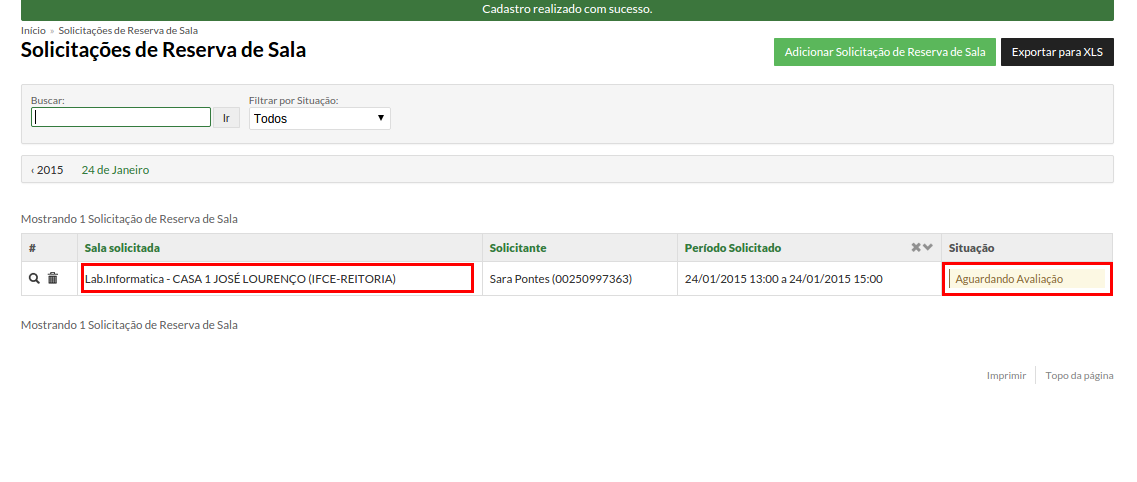The height and width of the screenshot is (482, 1137).
Task: Remove sorting with the X icon in Período Solicitado
Action: coord(916,248)
